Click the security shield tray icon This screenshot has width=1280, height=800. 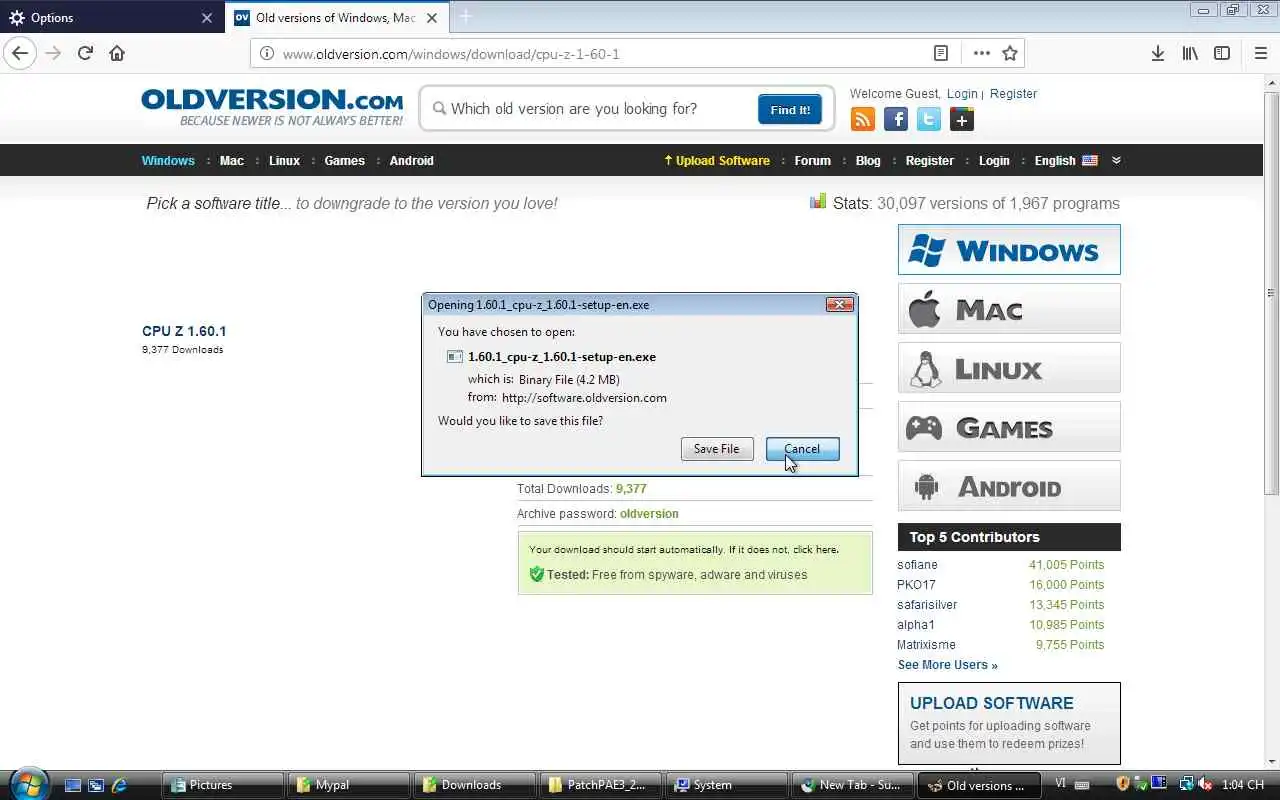(1123, 784)
